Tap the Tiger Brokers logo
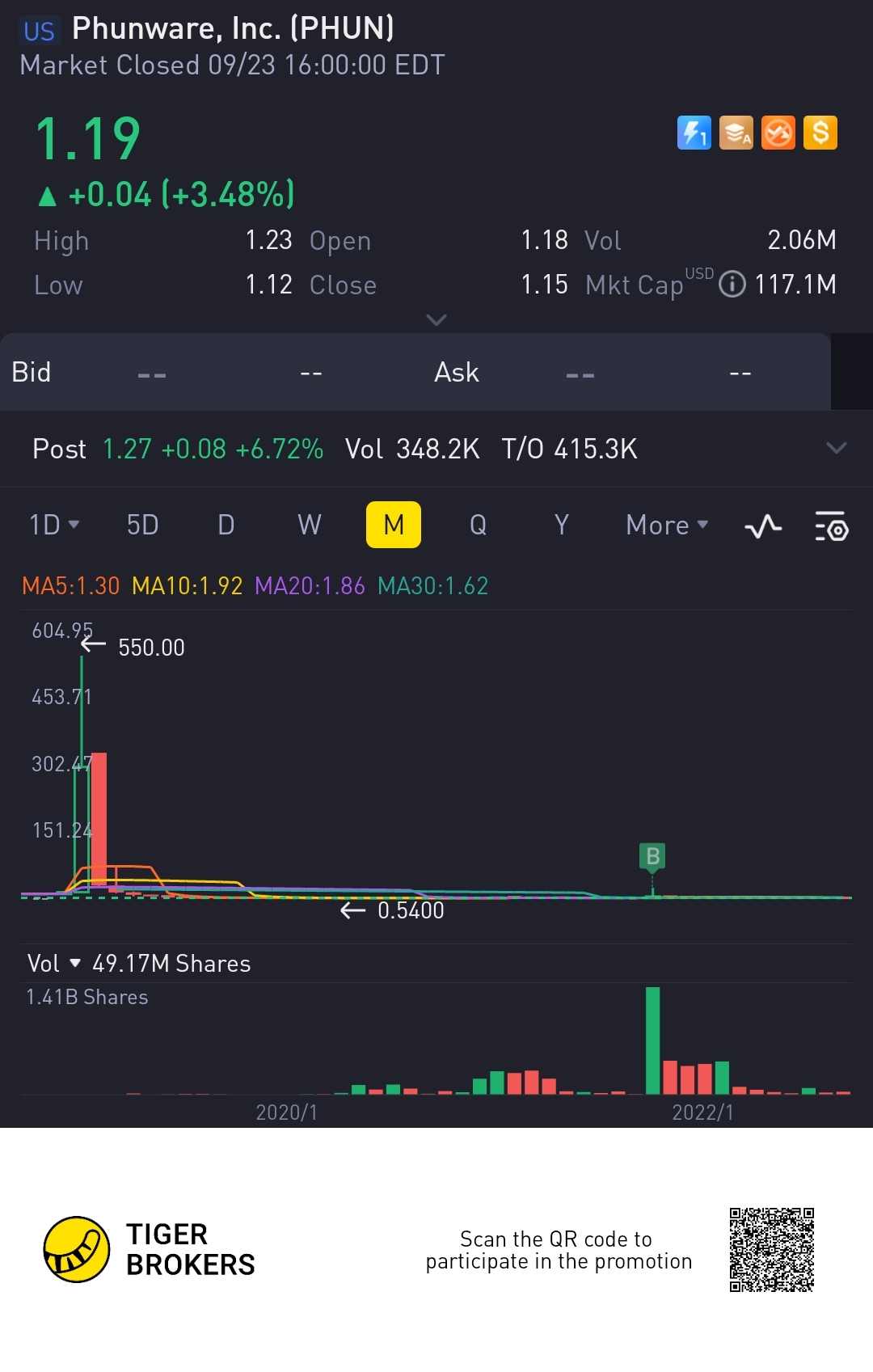 click(x=150, y=1249)
